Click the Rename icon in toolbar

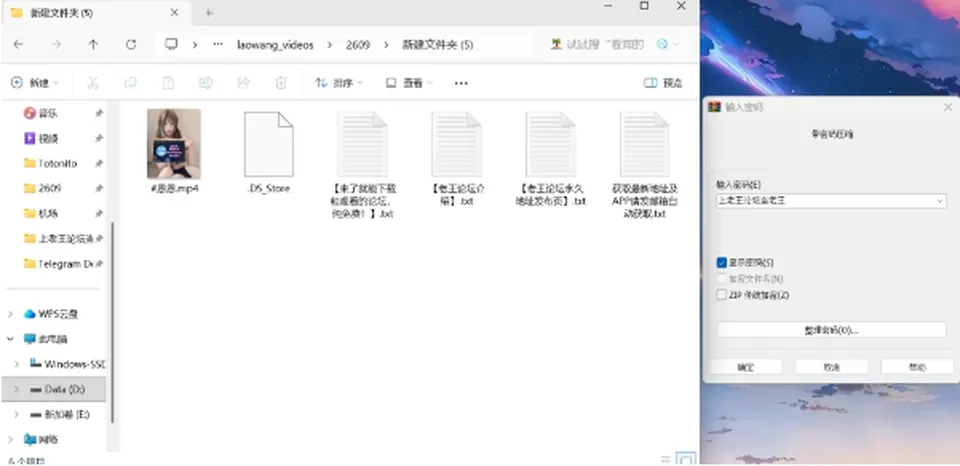(x=205, y=83)
